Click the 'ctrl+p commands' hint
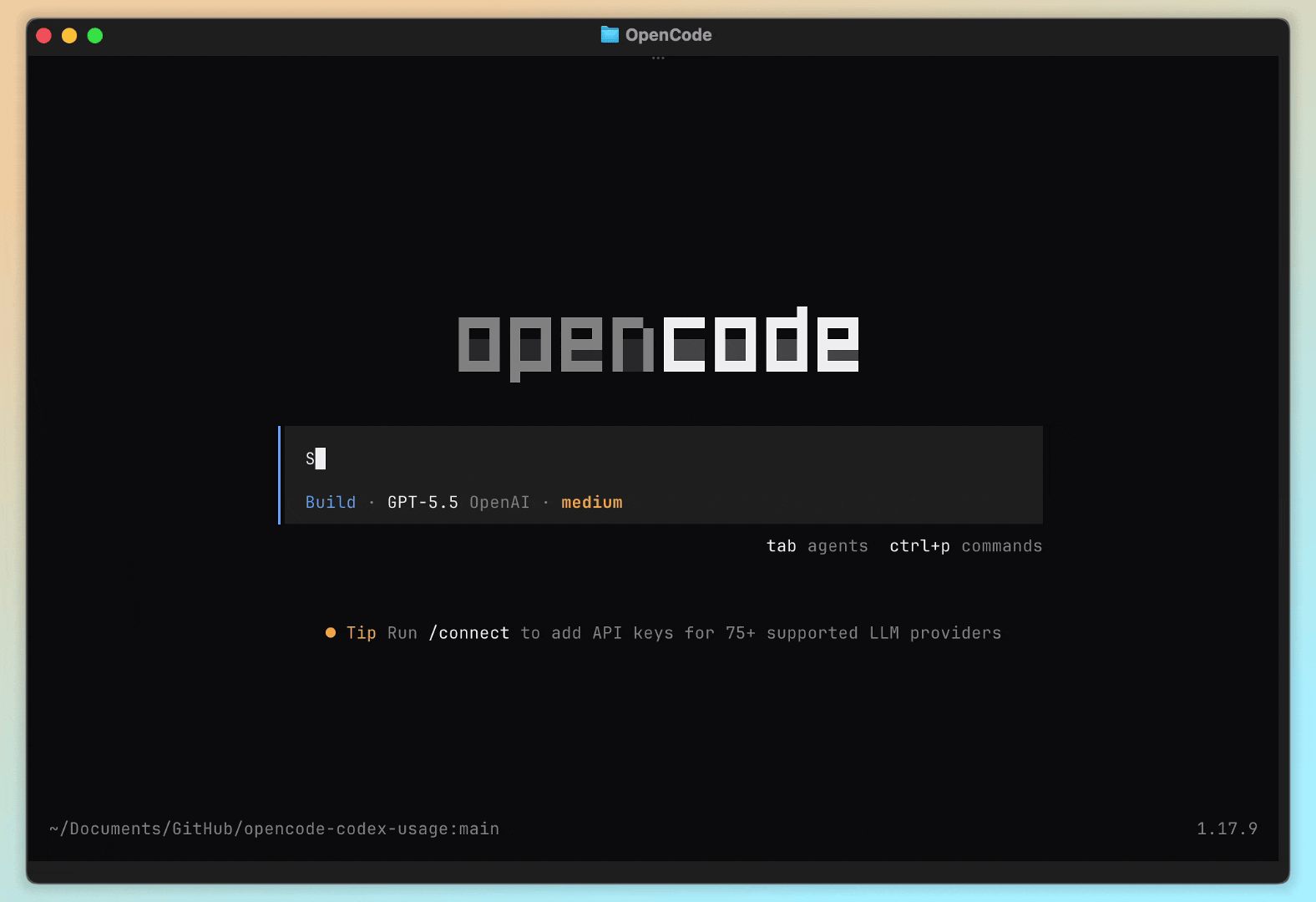The height and width of the screenshot is (902, 1316). click(966, 546)
